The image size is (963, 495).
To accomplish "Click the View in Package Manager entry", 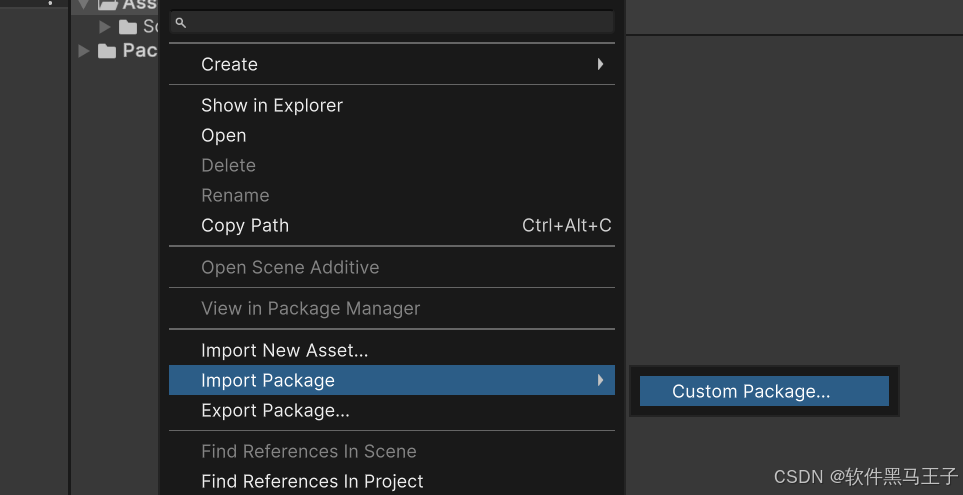I will click(x=310, y=308).
